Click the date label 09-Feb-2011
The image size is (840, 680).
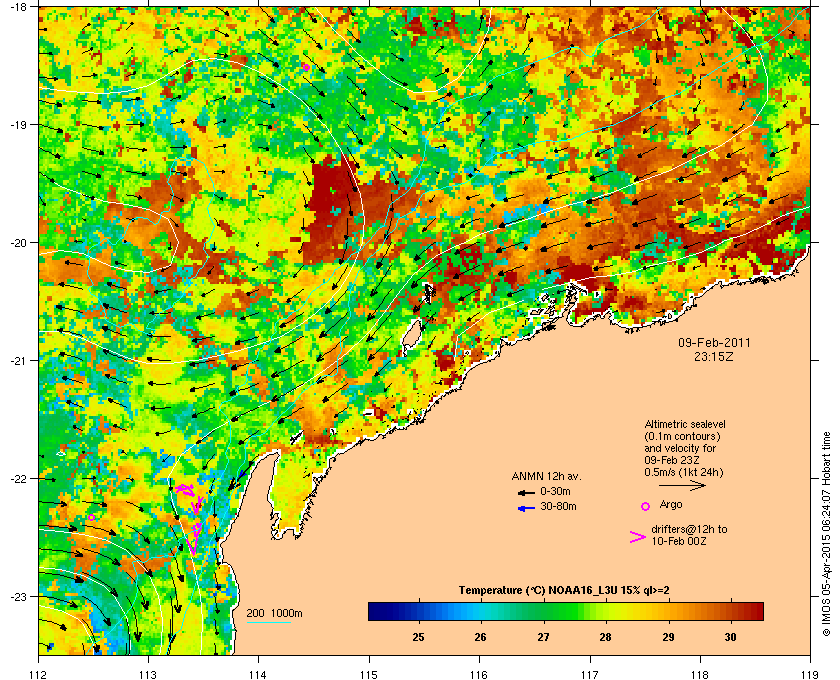[x=714, y=343]
